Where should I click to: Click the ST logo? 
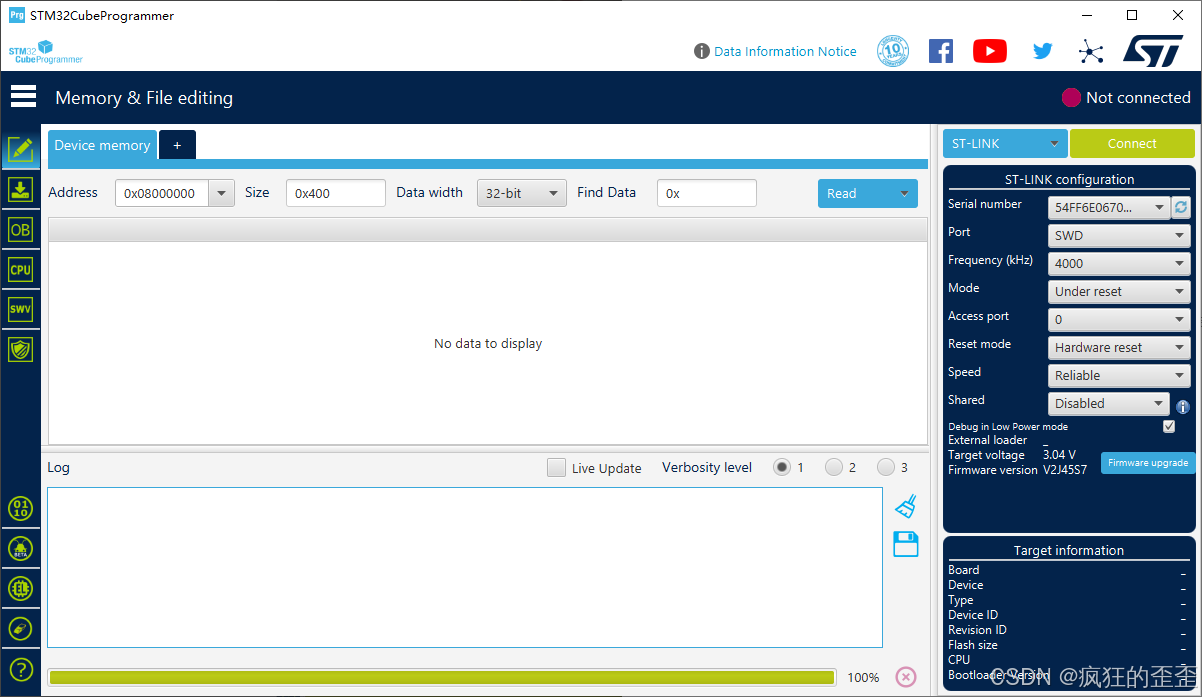click(x=1152, y=51)
